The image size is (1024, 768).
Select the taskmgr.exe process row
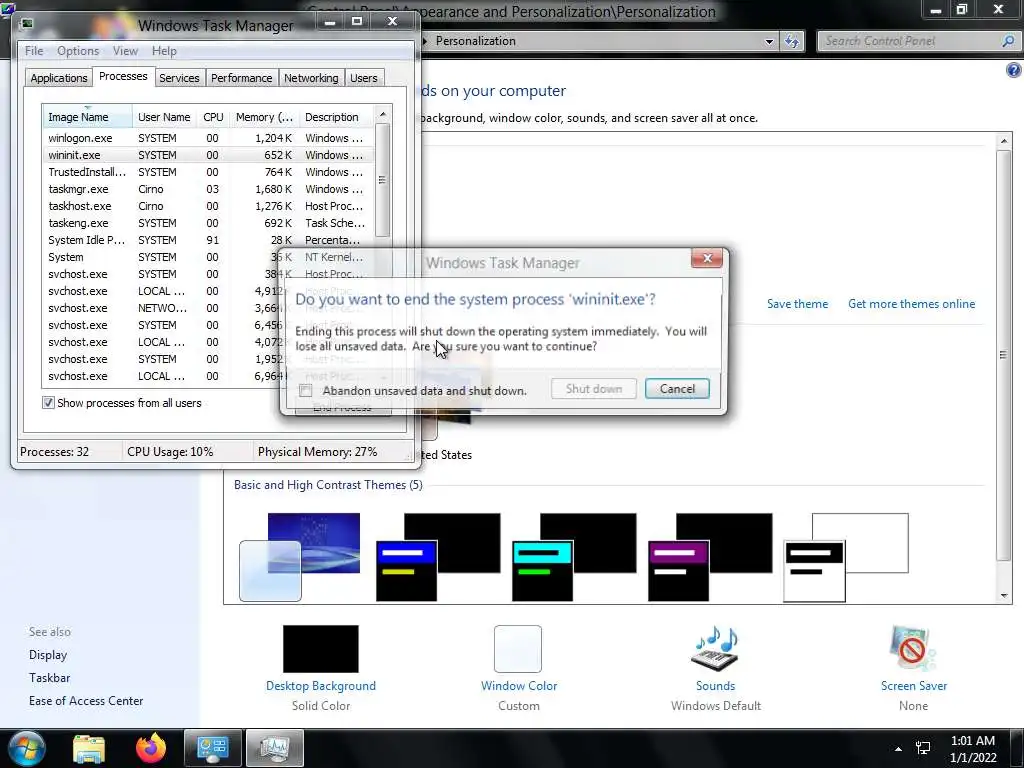[209, 189]
